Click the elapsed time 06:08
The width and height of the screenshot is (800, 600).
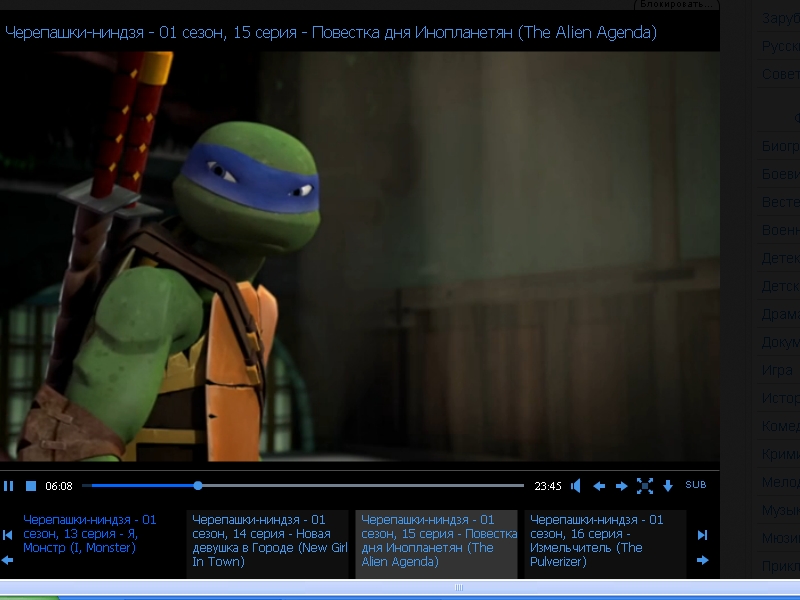click(59, 486)
